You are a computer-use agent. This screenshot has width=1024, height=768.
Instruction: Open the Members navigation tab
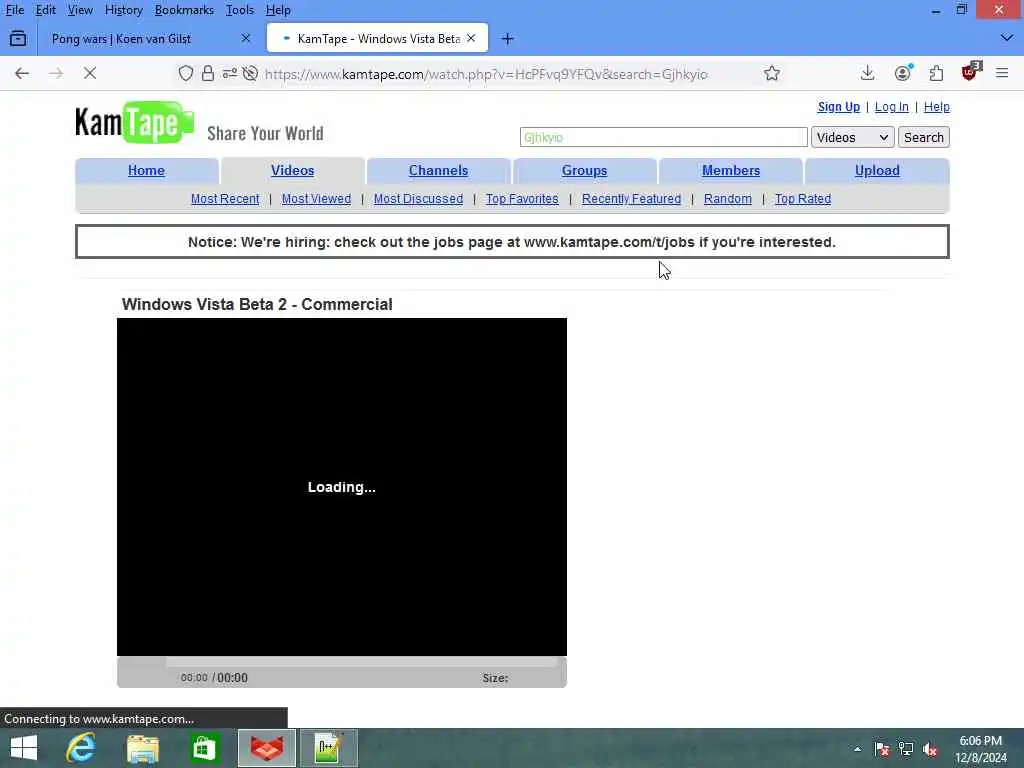click(731, 170)
